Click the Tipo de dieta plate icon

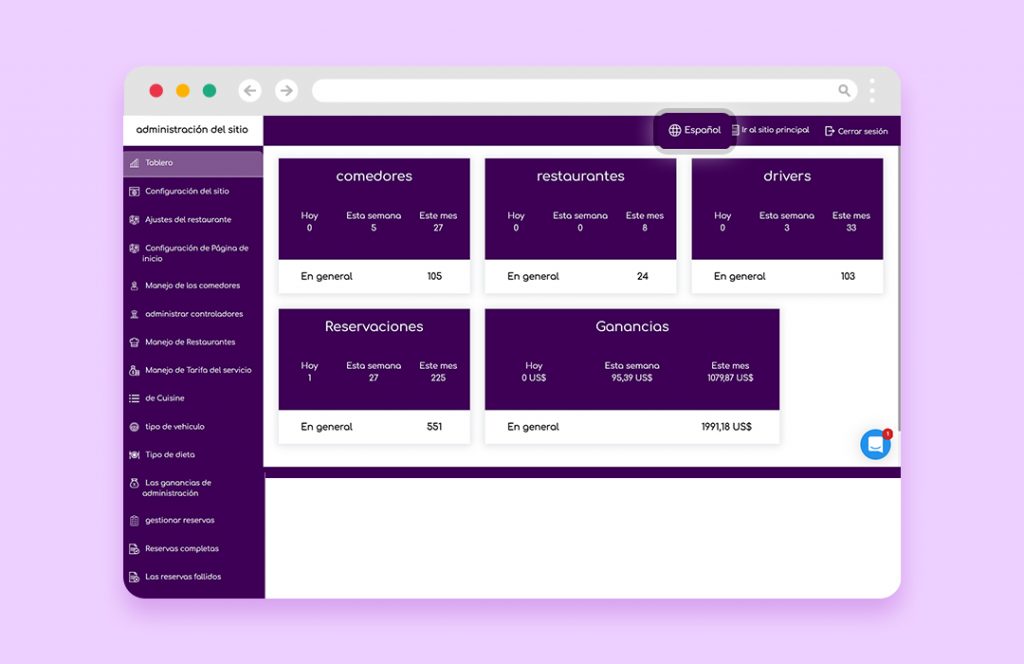point(134,454)
